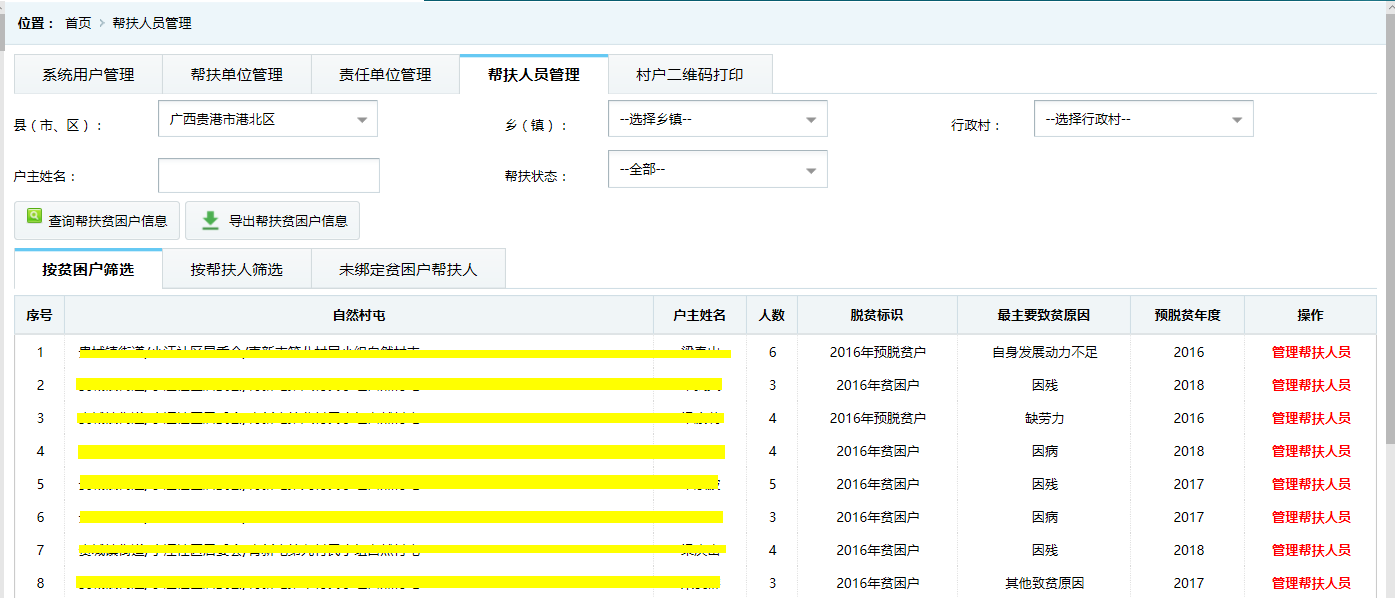This screenshot has height=598, width=1395.
Task: Click the 户主姓名 text input field
Action: click(x=268, y=175)
